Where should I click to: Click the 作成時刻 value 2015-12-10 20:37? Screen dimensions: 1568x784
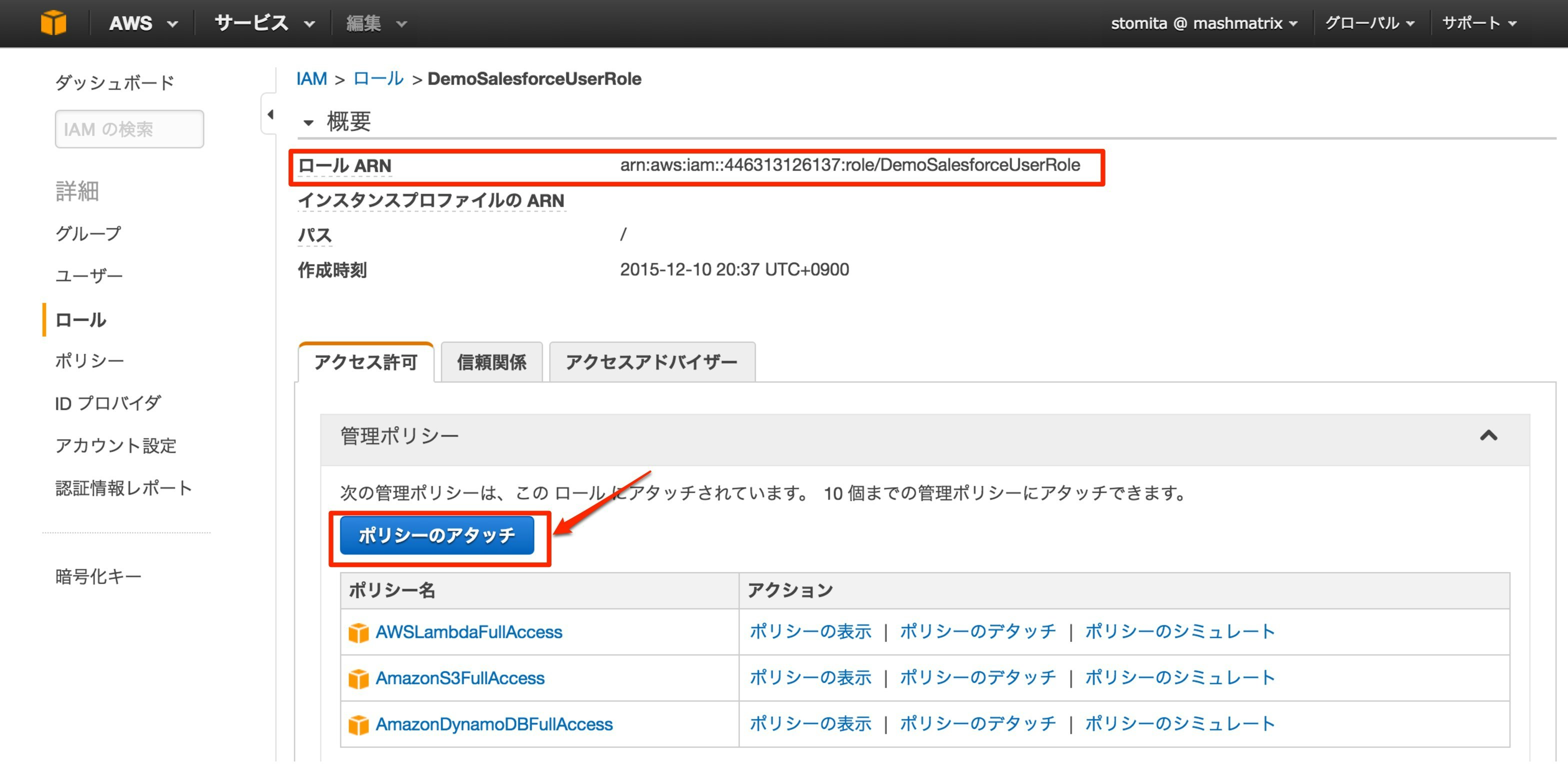(x=734, y=270)
